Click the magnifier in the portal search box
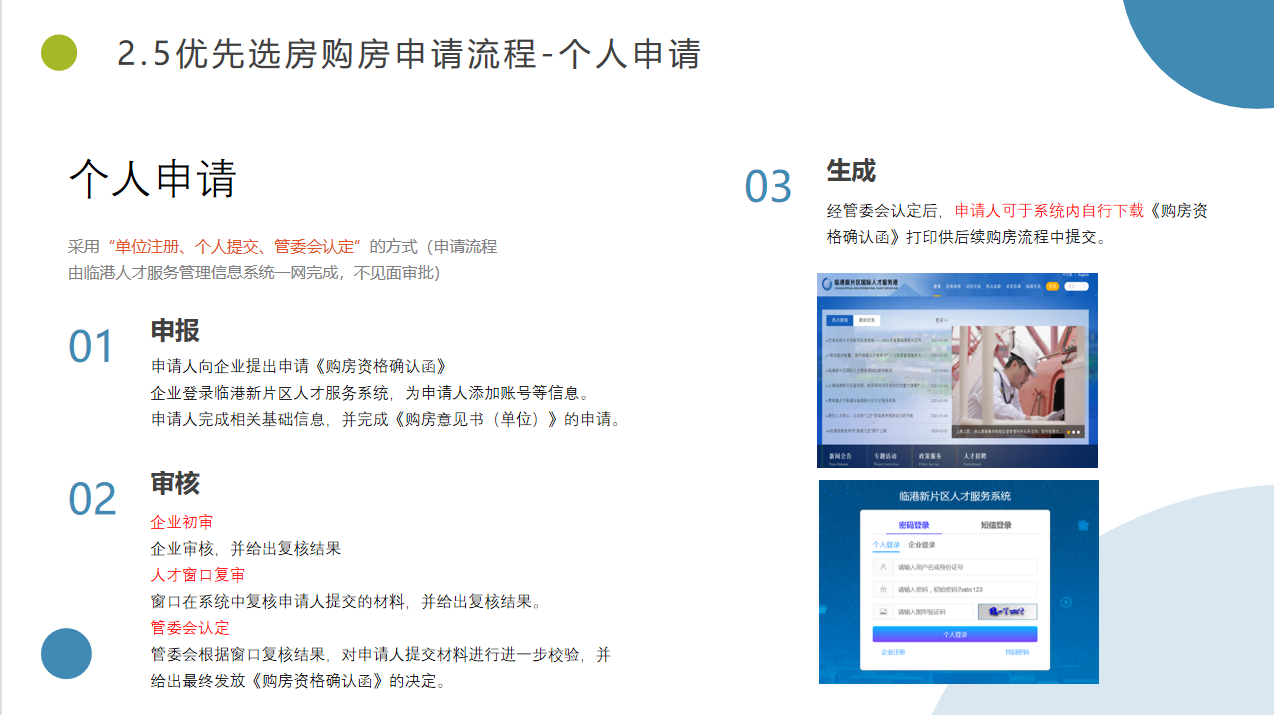 pos(1085,286)
